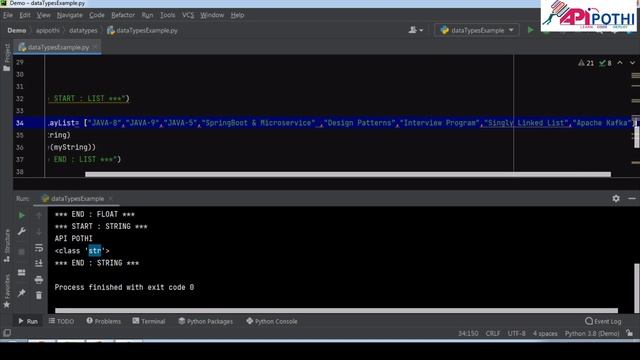Screen dimensions: 640x360
Task: Open the user account dropdown in toolbar
Action: coord(416,30)
